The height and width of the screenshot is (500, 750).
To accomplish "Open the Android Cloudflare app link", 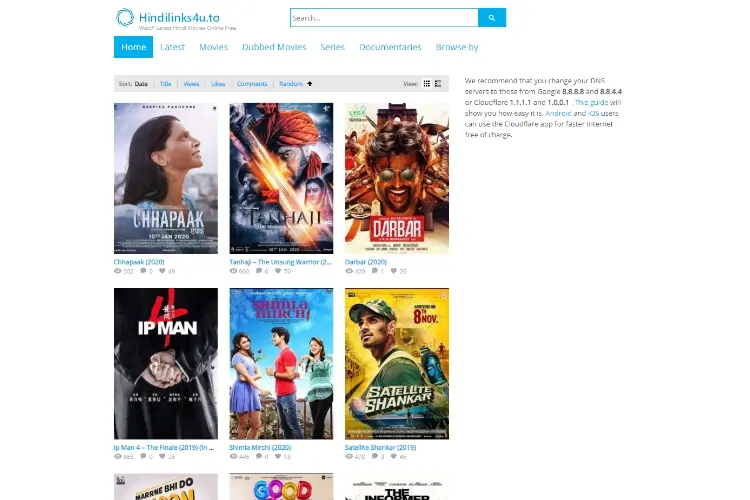I will [558, 113].
